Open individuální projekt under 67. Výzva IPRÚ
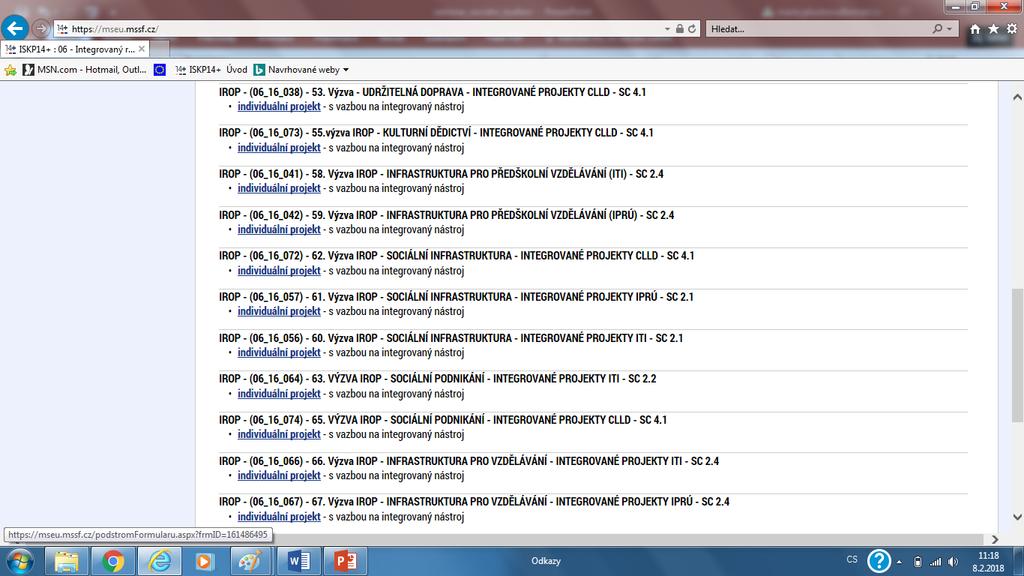1024x576 pixels. pos(279,517)
